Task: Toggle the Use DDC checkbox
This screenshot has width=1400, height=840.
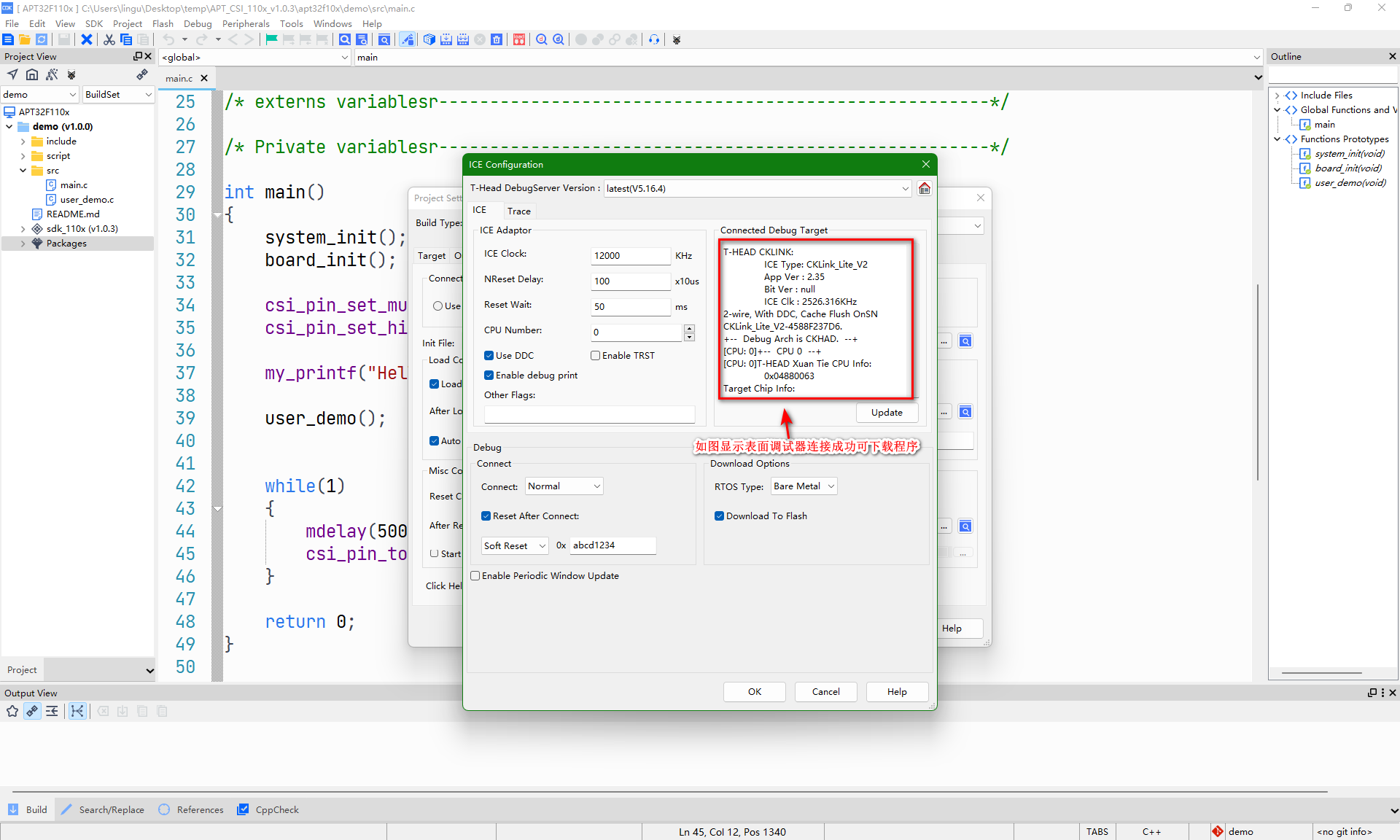Action: click(x=489, y=355)
